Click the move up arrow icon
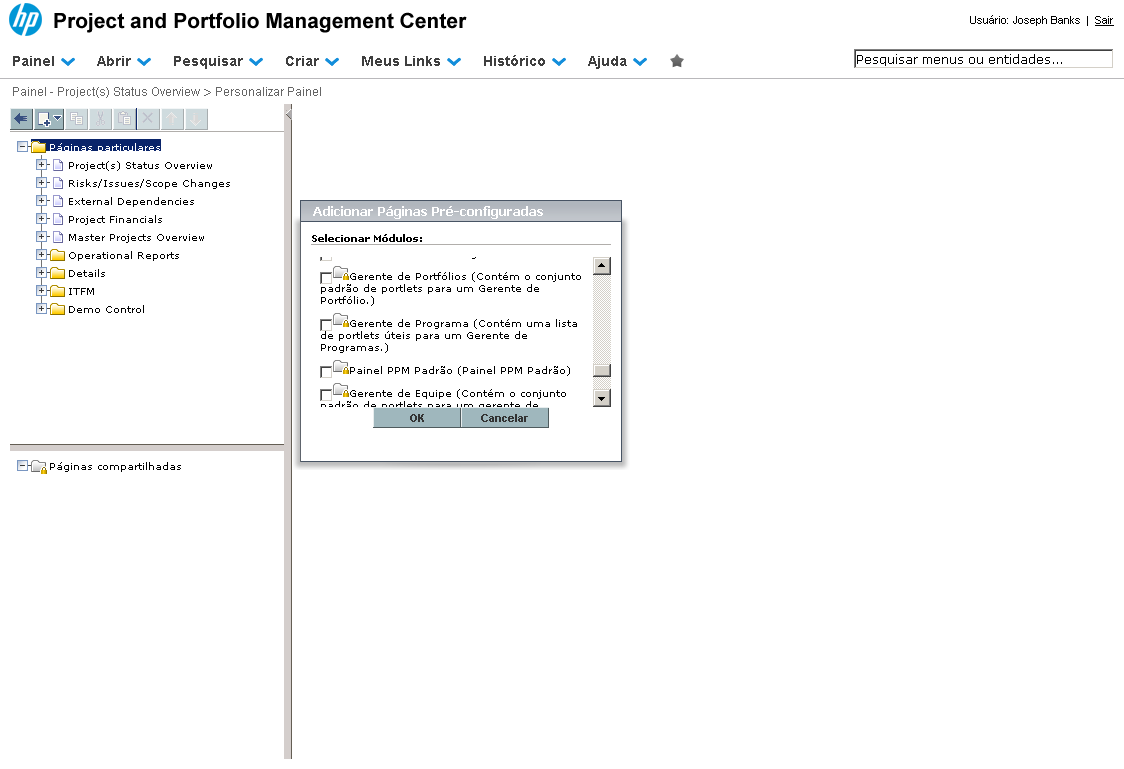Image resolution: width=1124 pixels, height=769 pixels. pyautogui.click(x=172, y=119)
